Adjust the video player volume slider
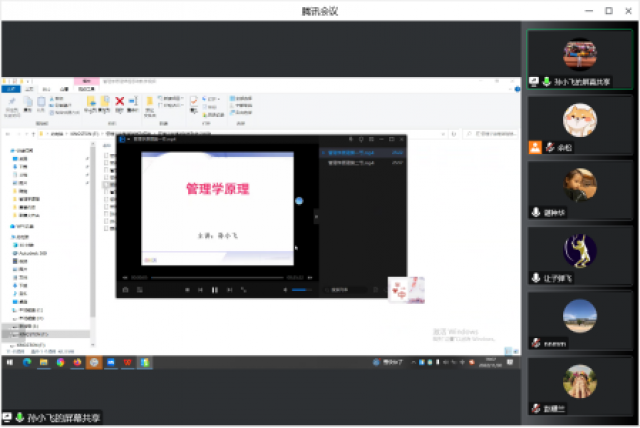Viewport: 640px width, 428px height. point(302,290)
